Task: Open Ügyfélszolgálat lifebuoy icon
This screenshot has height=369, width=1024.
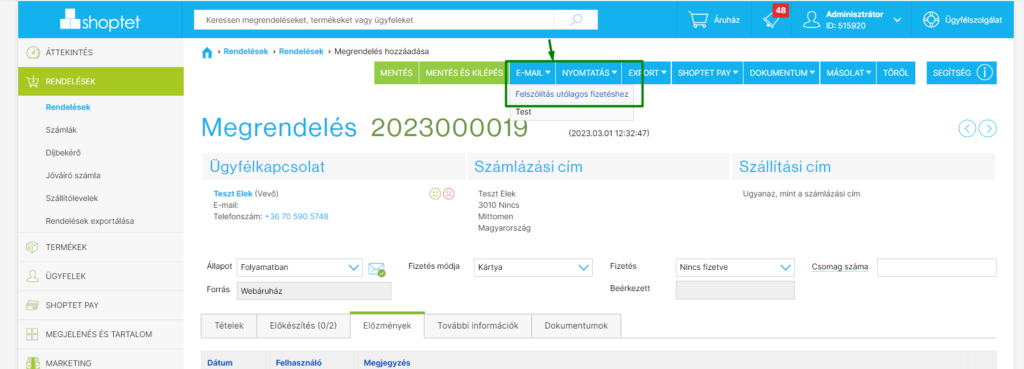Action: click(931, 20)
